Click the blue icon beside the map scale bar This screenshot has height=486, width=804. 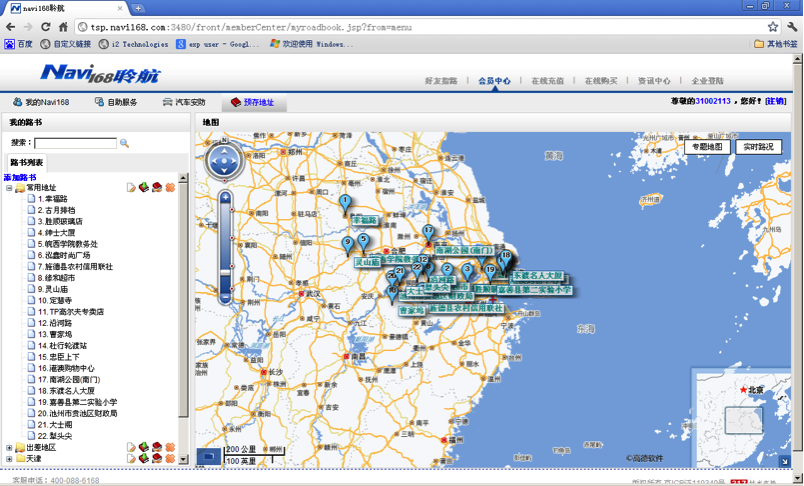pos(209,456)
